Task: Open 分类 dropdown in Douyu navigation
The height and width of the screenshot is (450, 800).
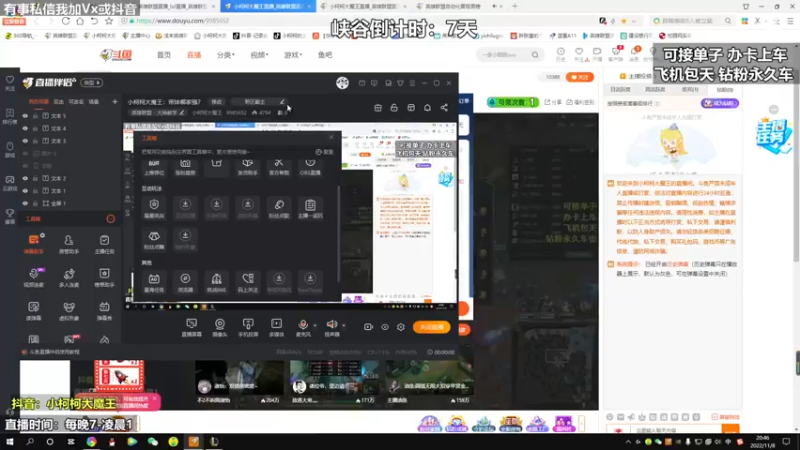Action: point(226,55)
